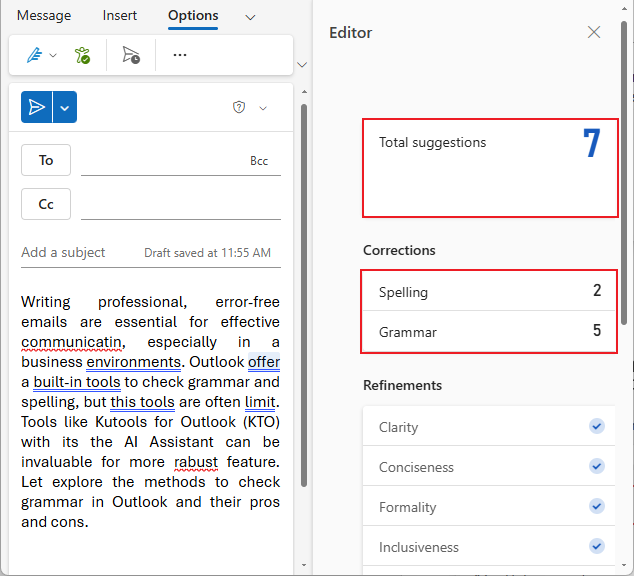Run the accessibility checker icon
This screenshot has height=576, width=634.
pyautogui.click(x=83, y=55)
